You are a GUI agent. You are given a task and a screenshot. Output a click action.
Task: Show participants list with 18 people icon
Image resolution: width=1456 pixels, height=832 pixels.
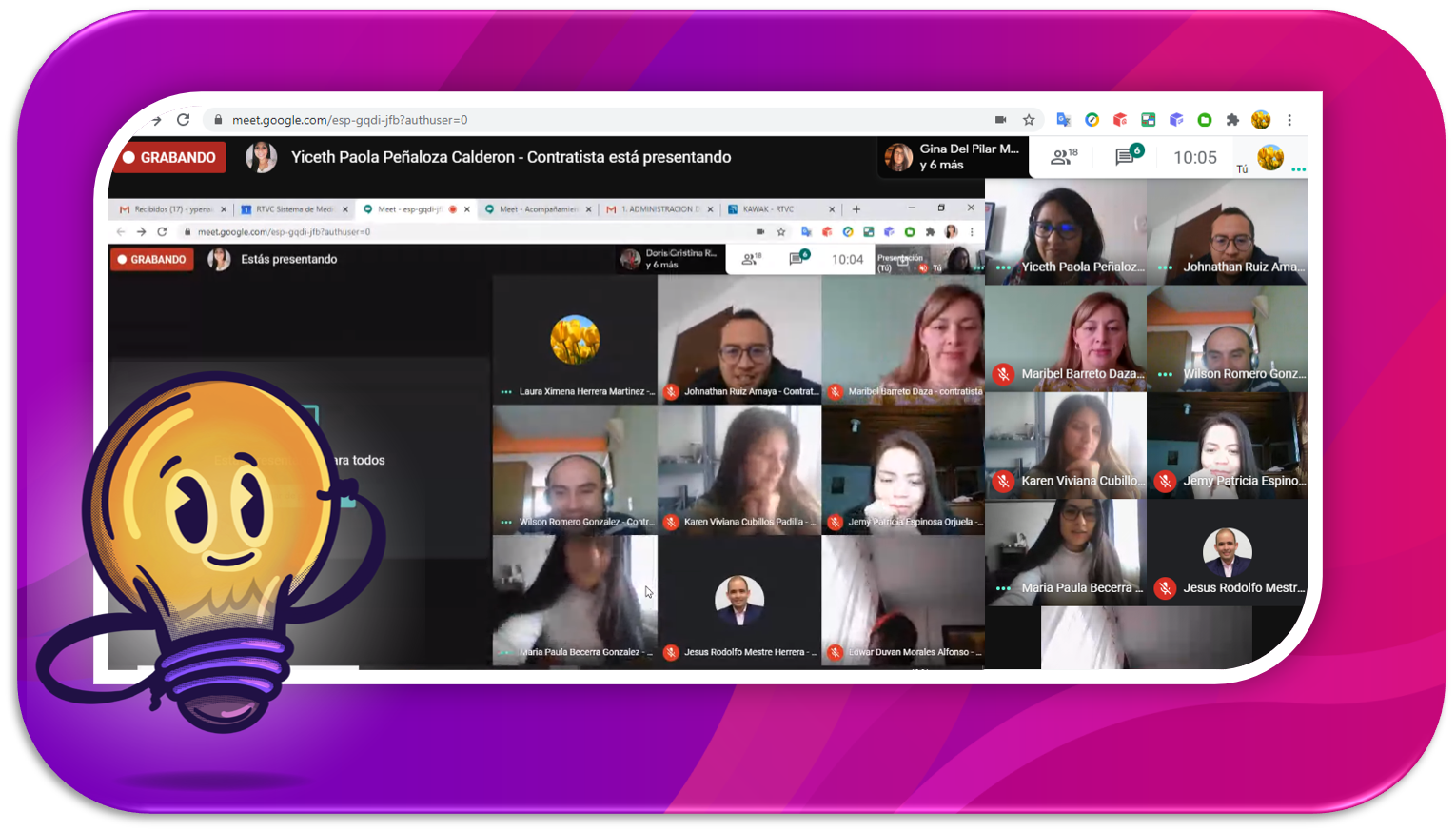1064,157
